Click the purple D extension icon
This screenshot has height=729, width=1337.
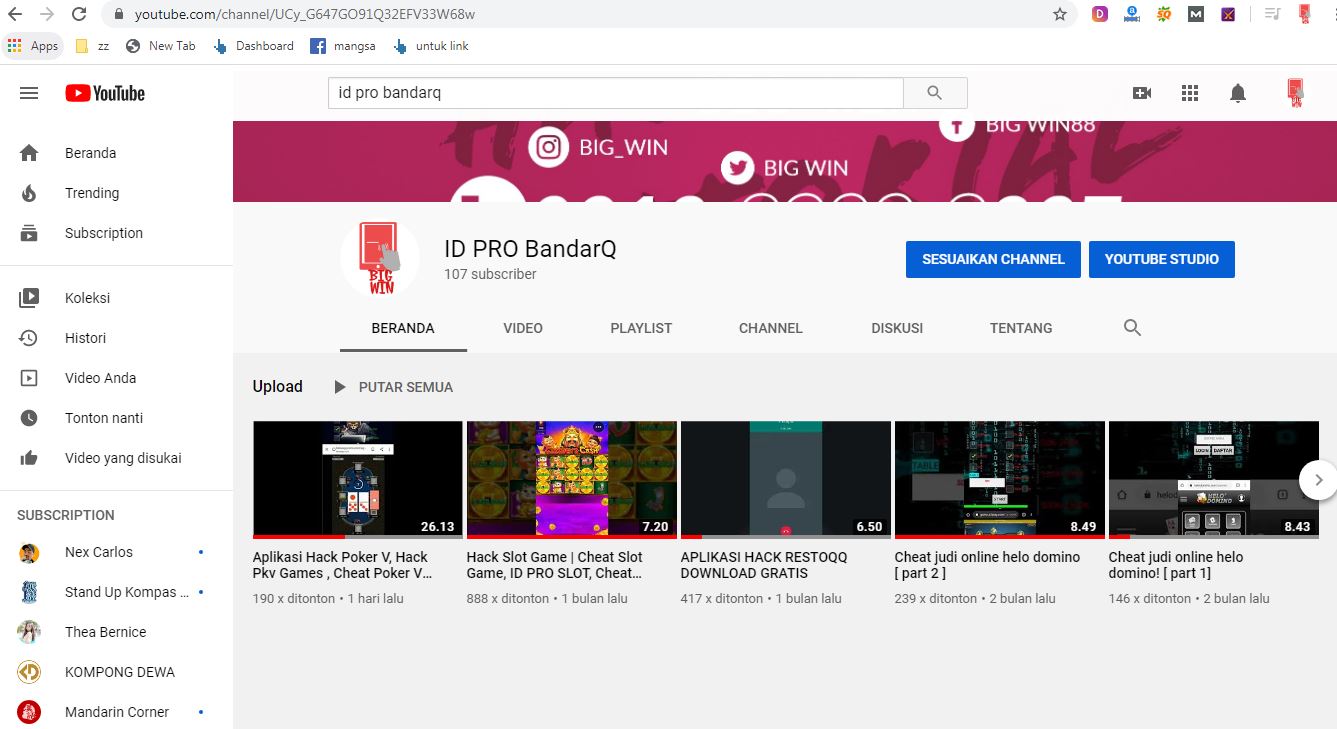tap(1100, 14)
